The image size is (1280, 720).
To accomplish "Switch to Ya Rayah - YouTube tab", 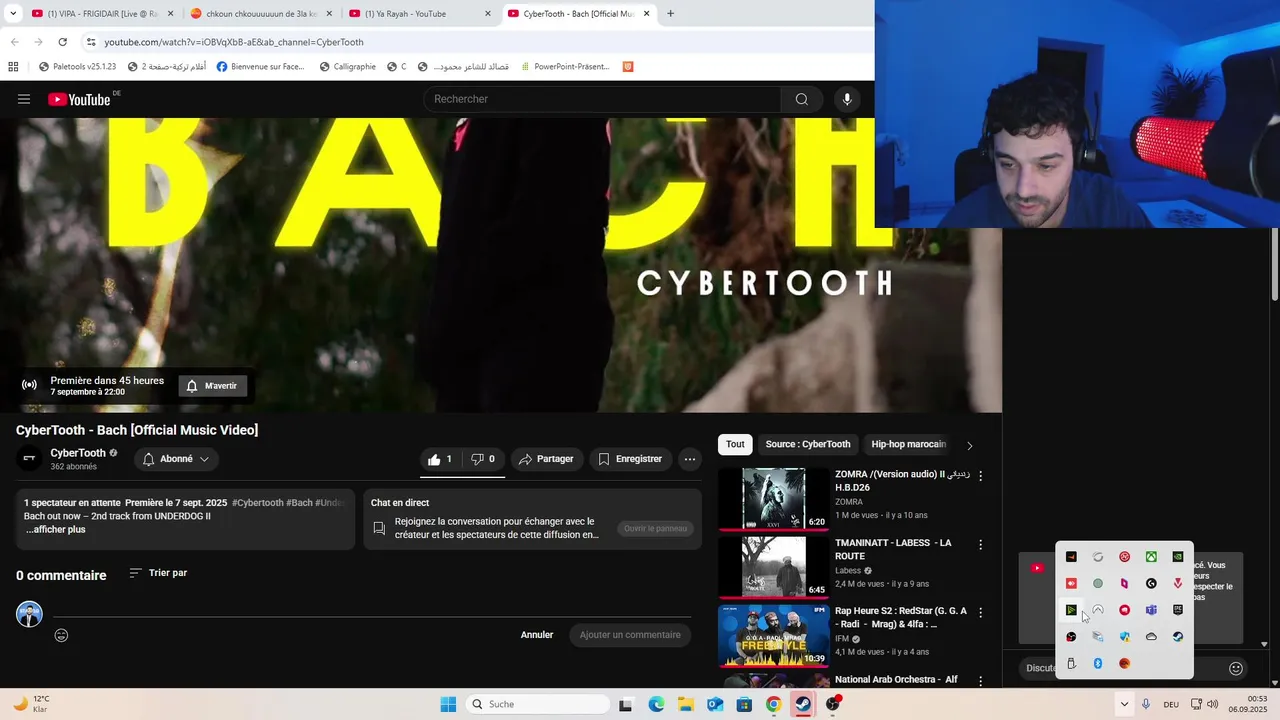I will (x=418, y=14).
